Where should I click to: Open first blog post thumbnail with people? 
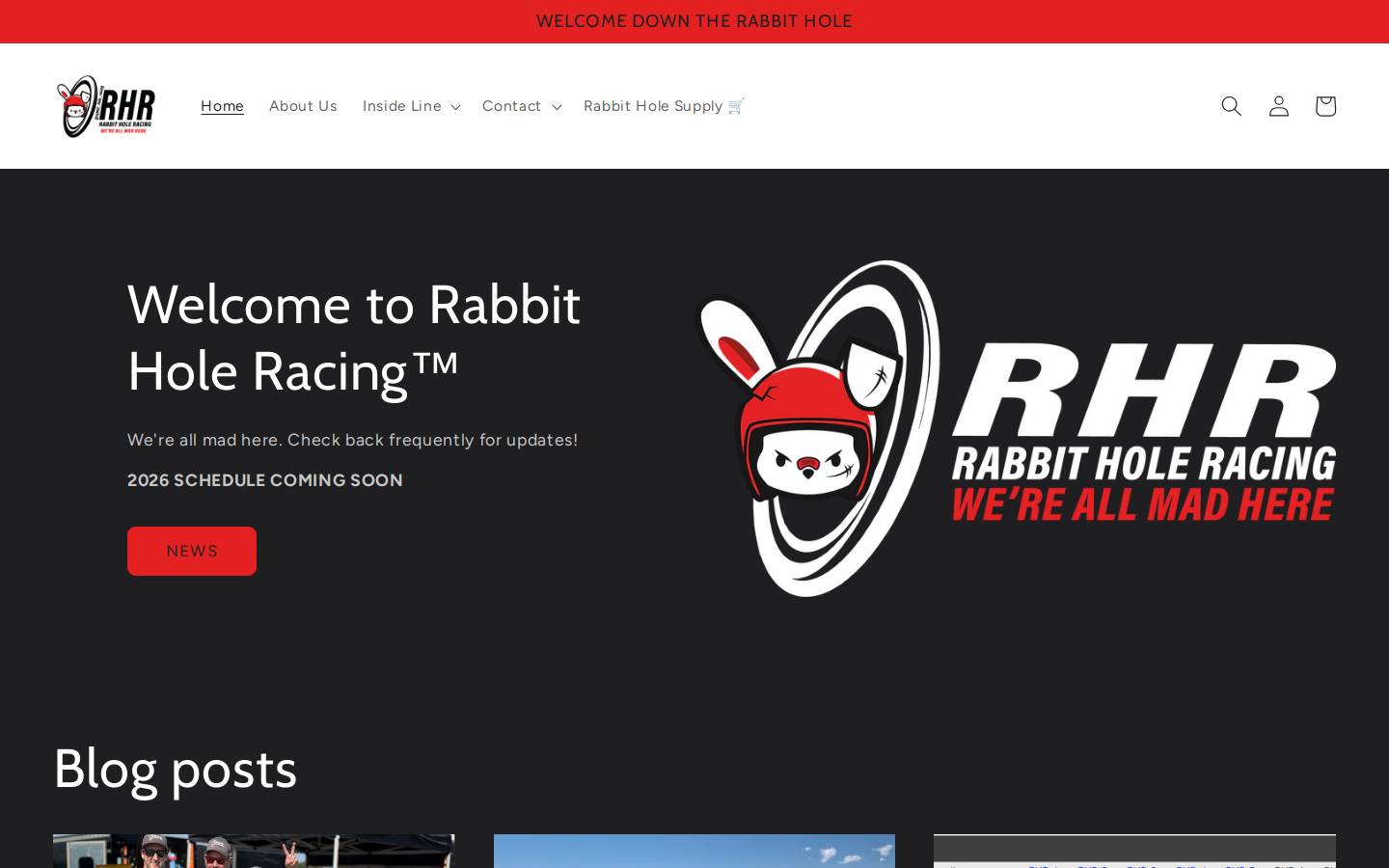254,851
